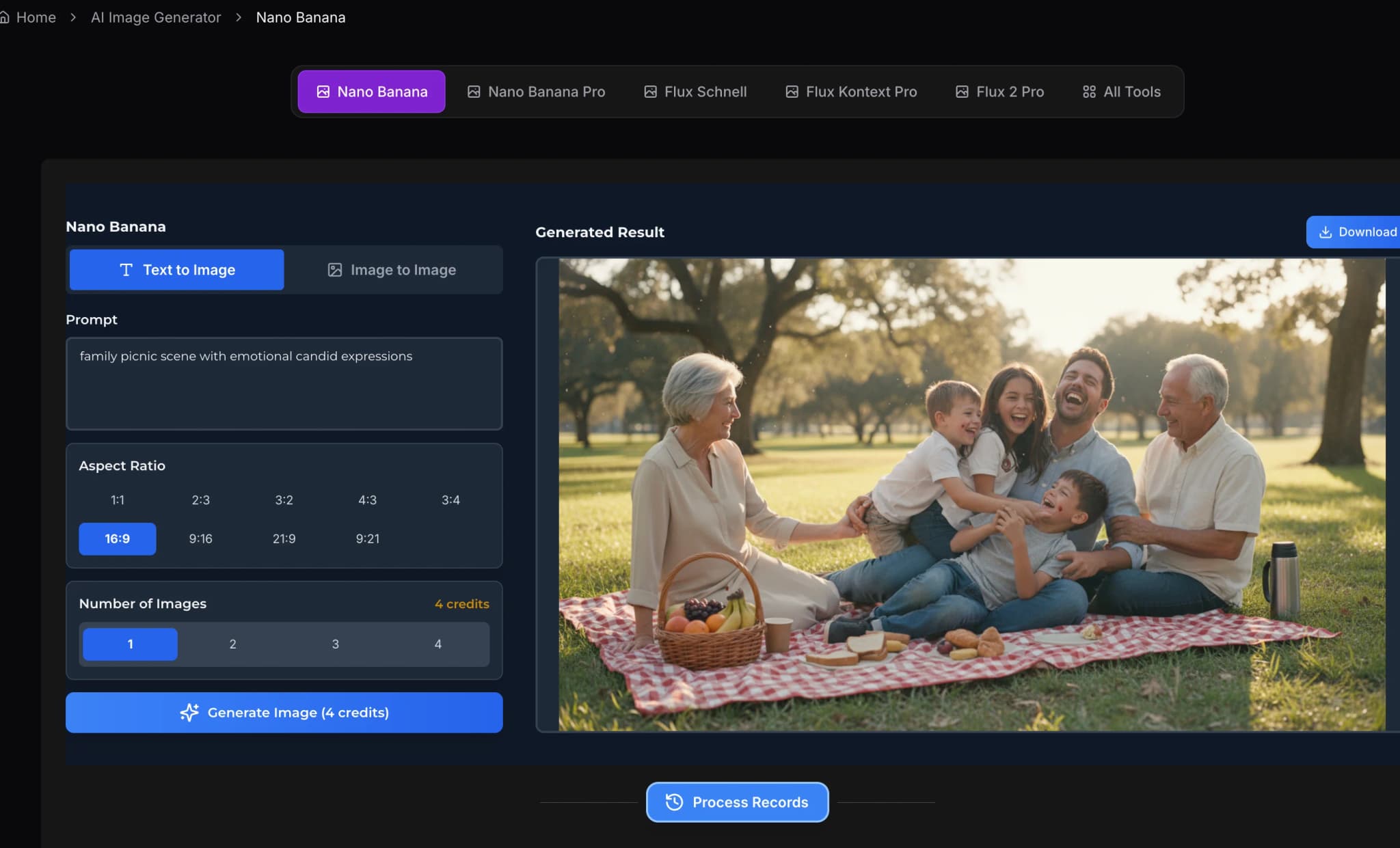The width and height of the screenshot is (1400, 848).
Task: Click the Image to Image picture icon
Action: (334, 270)
